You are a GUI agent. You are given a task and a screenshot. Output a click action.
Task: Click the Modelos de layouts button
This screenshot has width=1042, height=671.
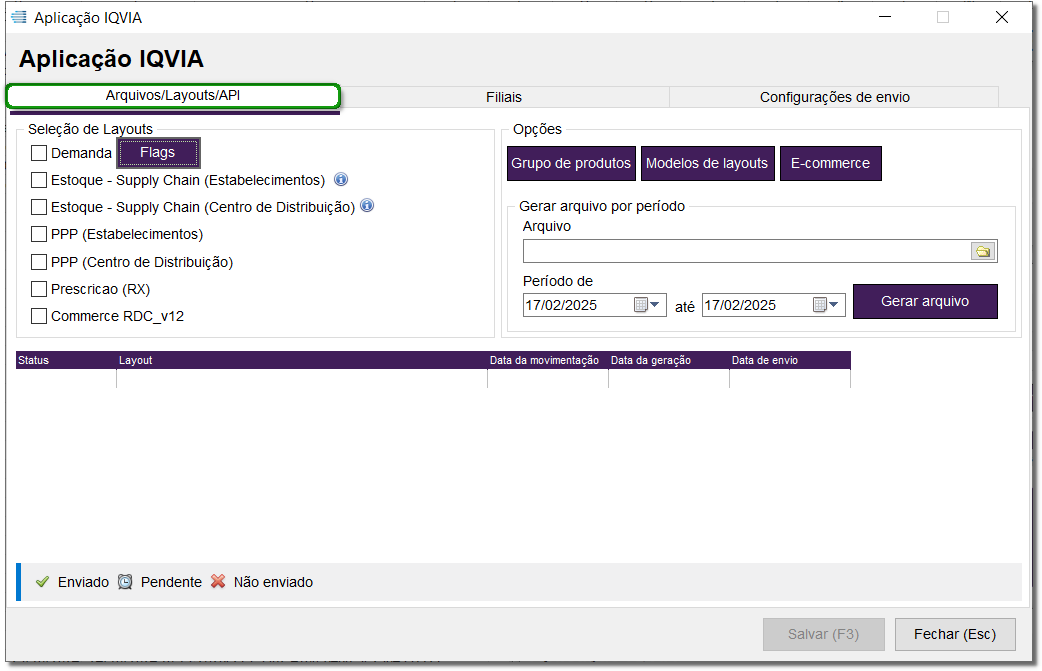[707, 163]
